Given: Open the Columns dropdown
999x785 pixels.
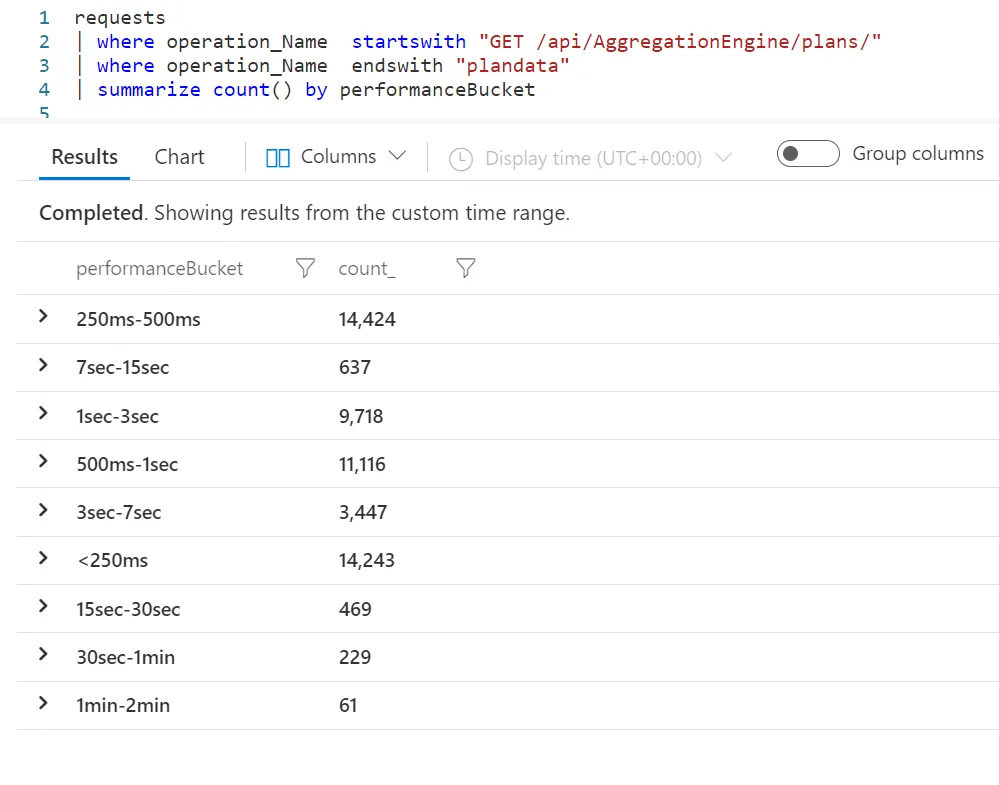Looking at the screenshot, I should pyautogui.click(x=336, y=157).
